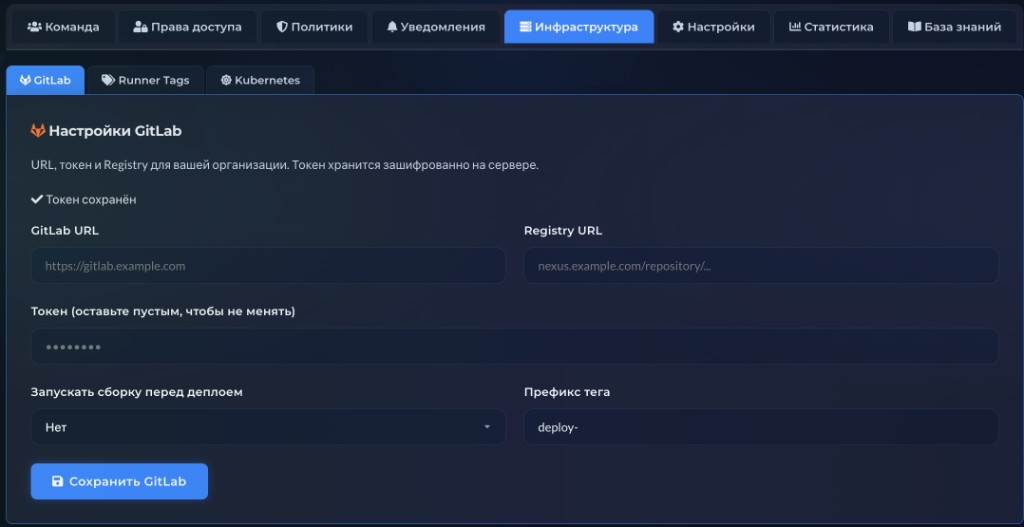The height and width of the screenshot is (527, 1024).
Task: Open the Права доступа tab
Action: coord(187,27)
